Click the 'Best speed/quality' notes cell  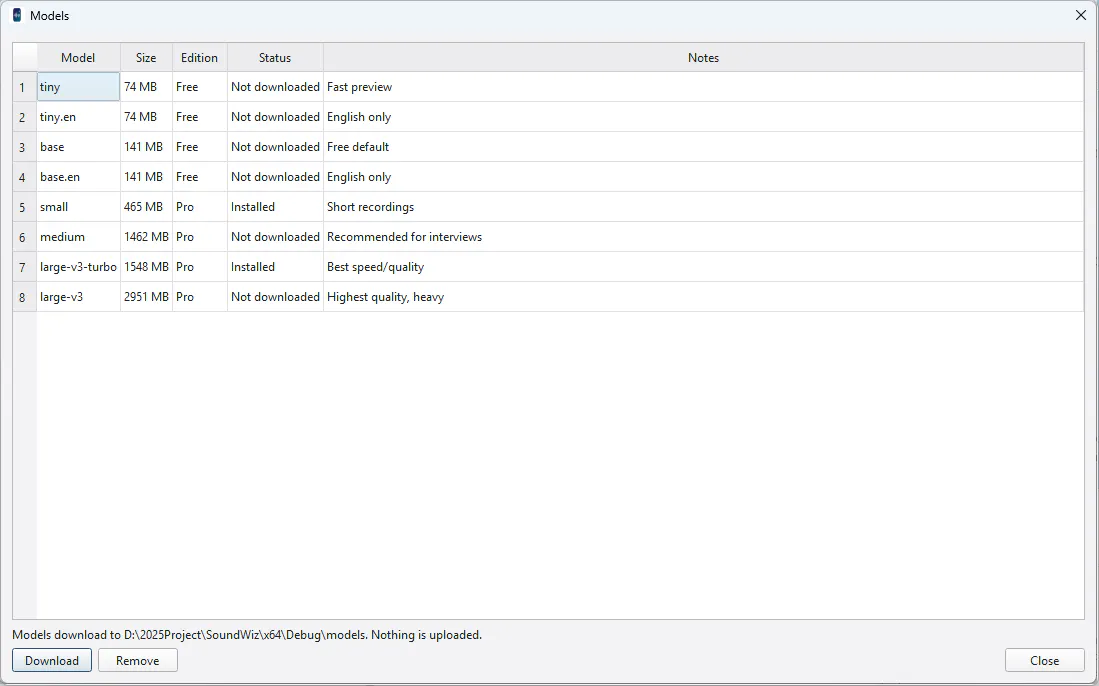point(704,267)
